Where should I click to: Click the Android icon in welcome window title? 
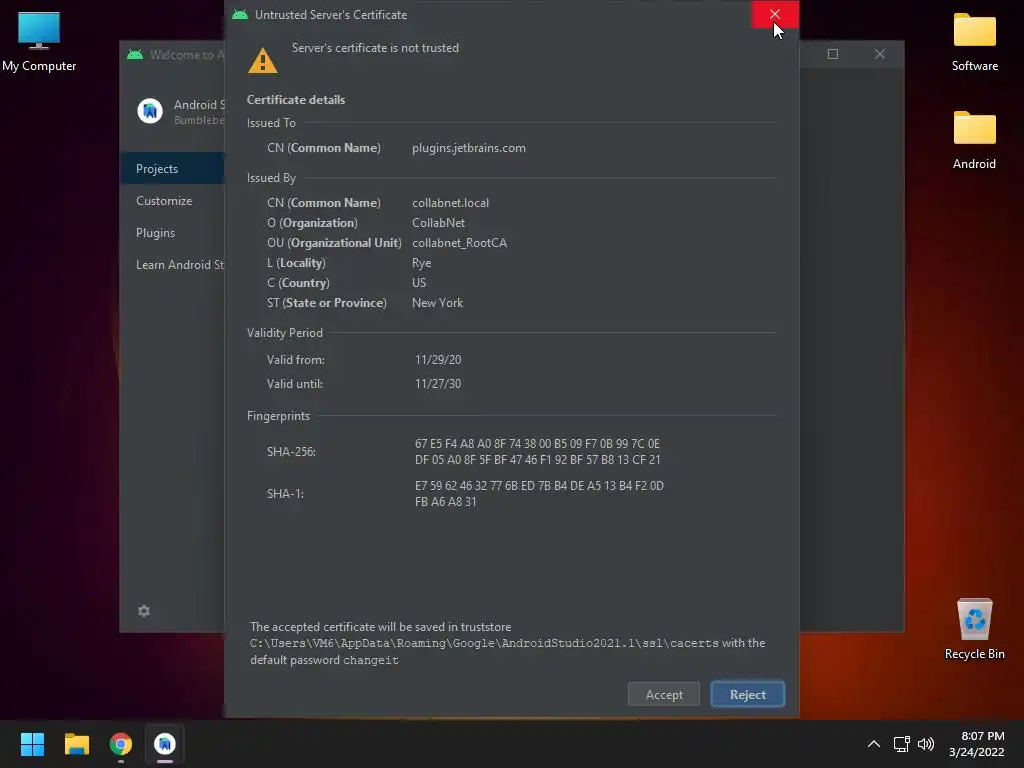pyautogui.click(x=135, y=54)
